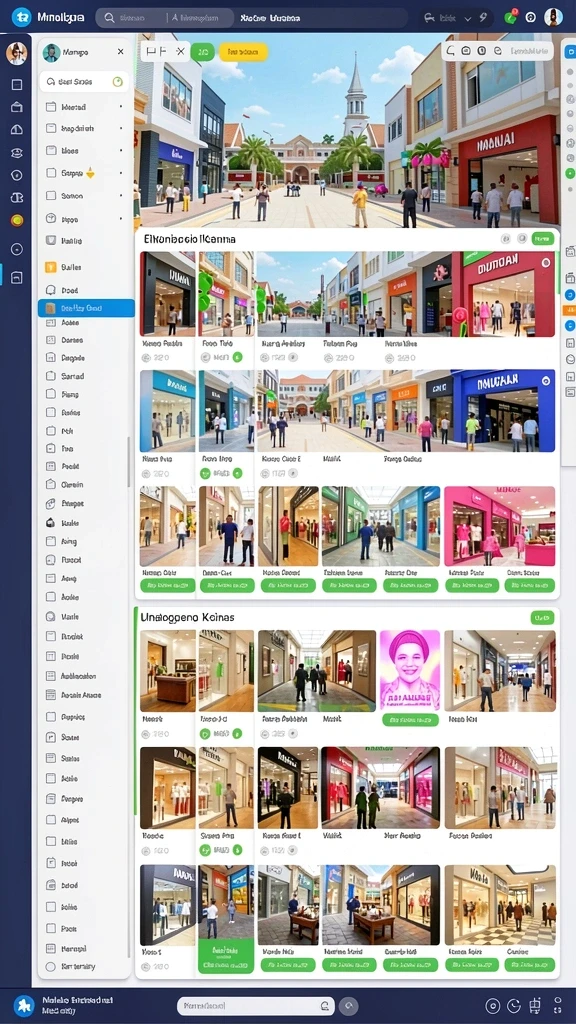Click the green ring icon in panel search
Screen dimensions: 576x1024
click(118, 82)
